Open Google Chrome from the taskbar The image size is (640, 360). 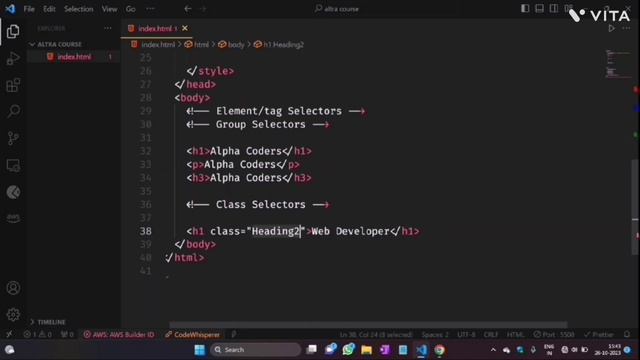[440, 350]
